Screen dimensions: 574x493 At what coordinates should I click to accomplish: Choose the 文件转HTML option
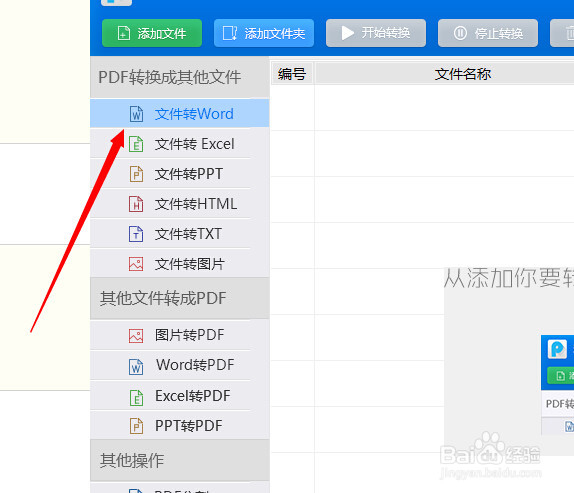180,204
